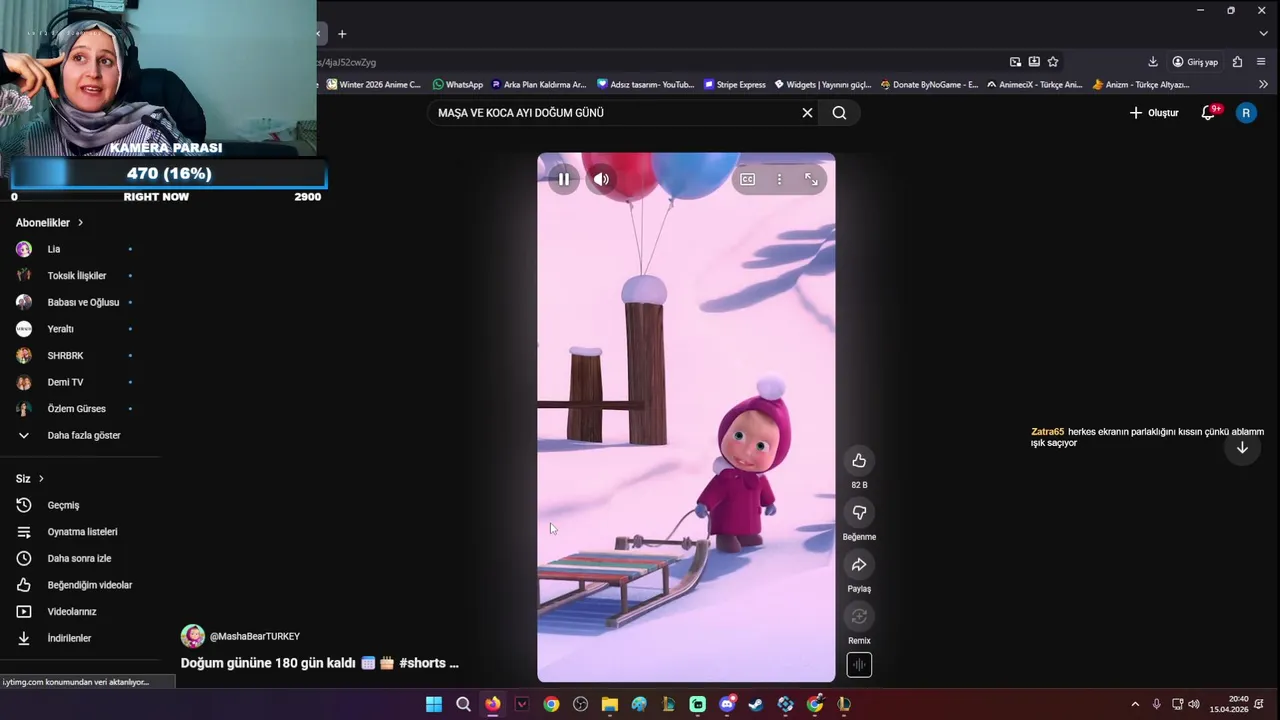Screen dimensions: 1280x720
Task: Bookmark this page with the star icon
Action: tap(1053, 62)
